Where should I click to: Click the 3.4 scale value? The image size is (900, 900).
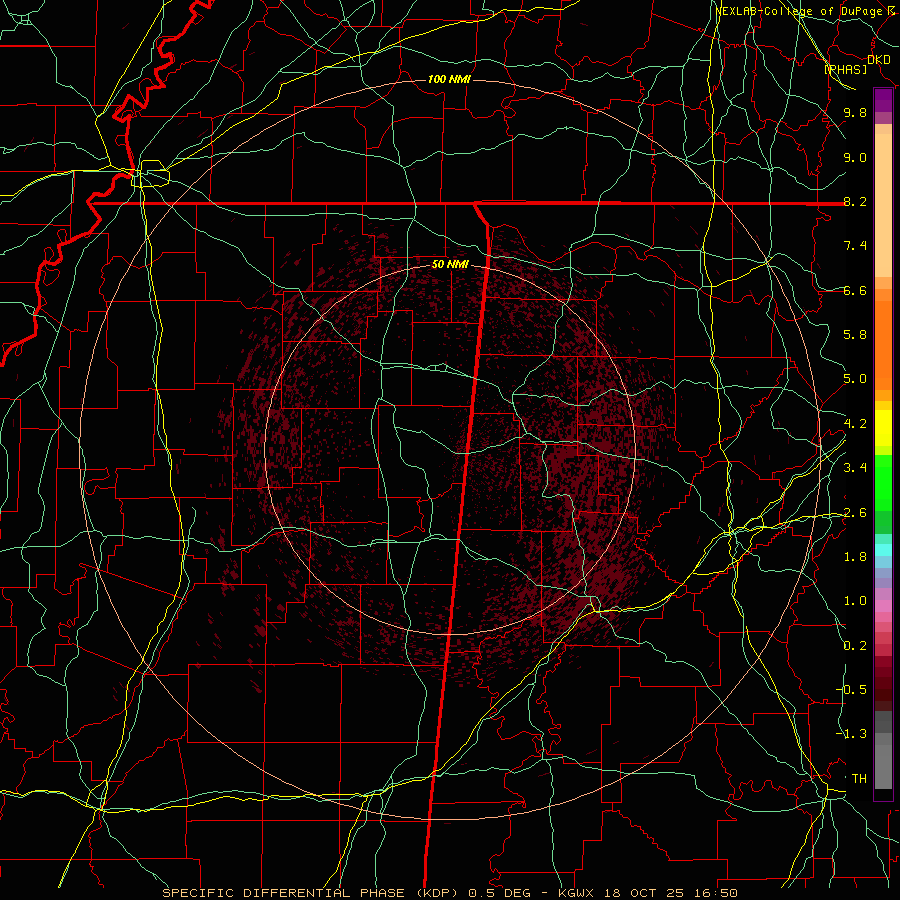pyautogui.click(x=855, y=468)
